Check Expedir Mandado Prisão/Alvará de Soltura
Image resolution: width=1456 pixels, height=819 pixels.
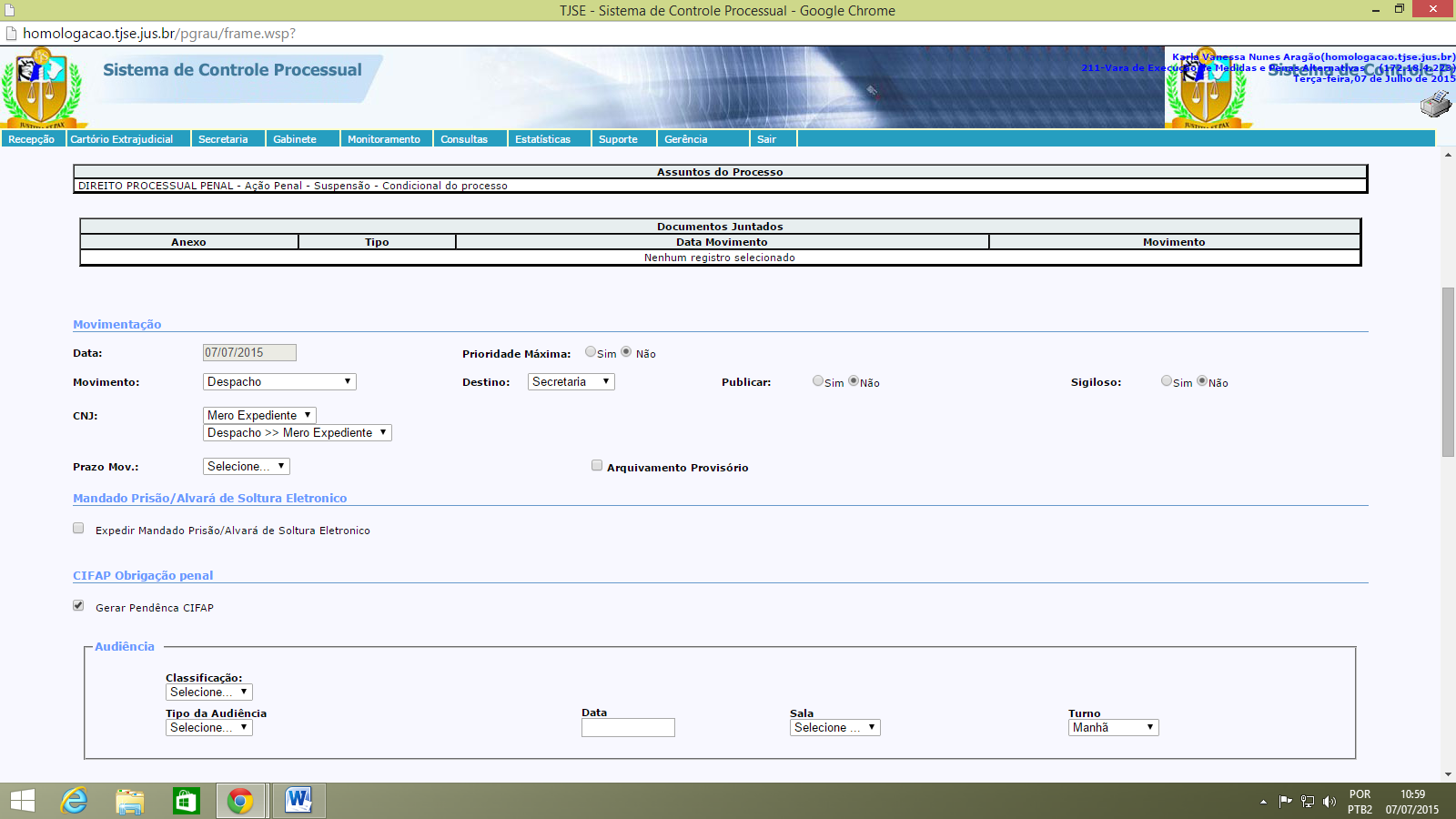(x=78, y=529)
